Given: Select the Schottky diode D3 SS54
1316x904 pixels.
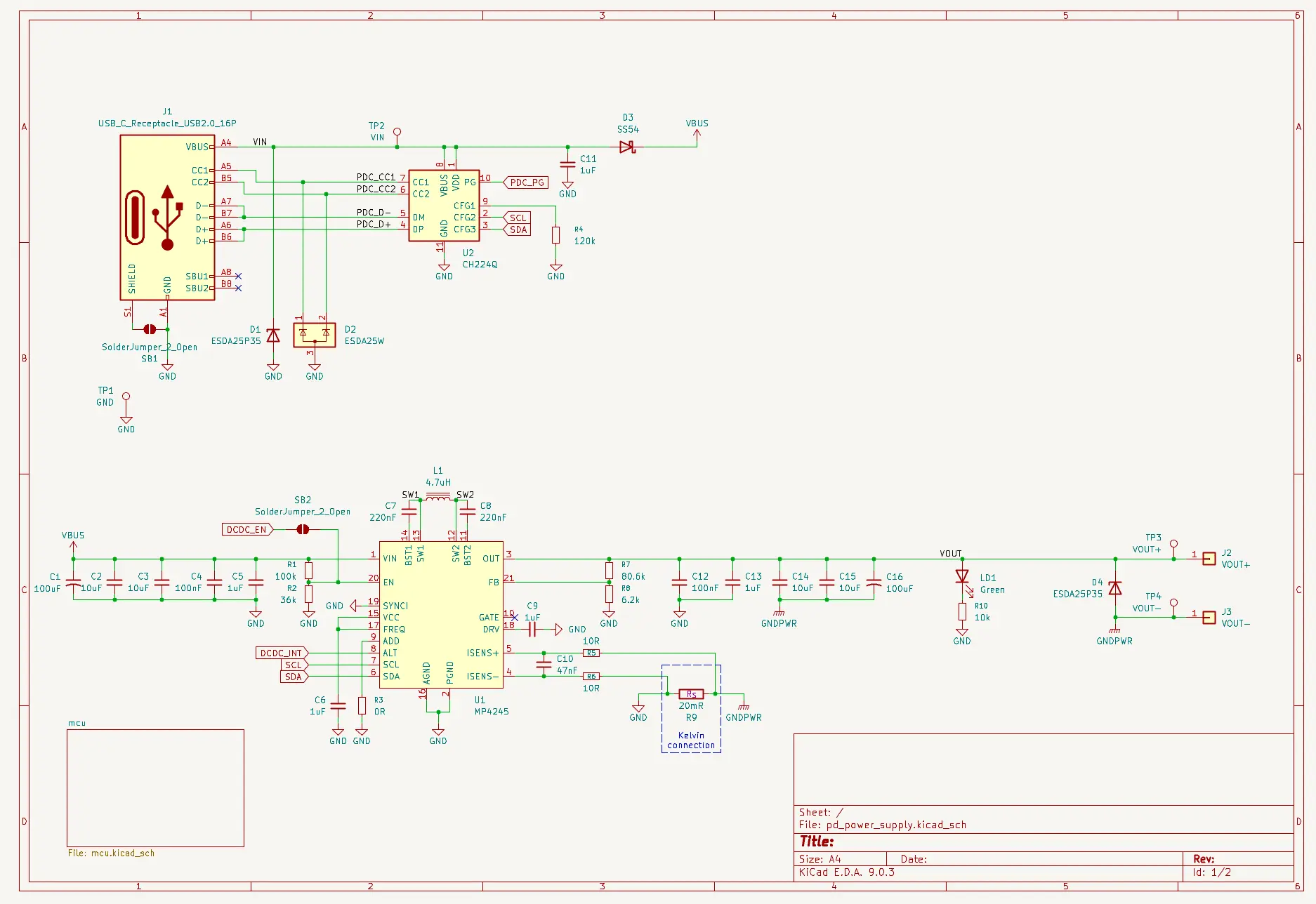Looking at the screenshot, I should click(627, 146).
